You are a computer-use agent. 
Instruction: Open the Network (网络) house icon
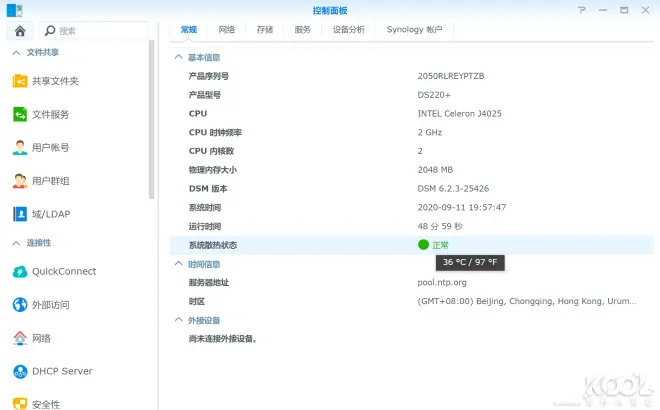[x=20, y=338]
